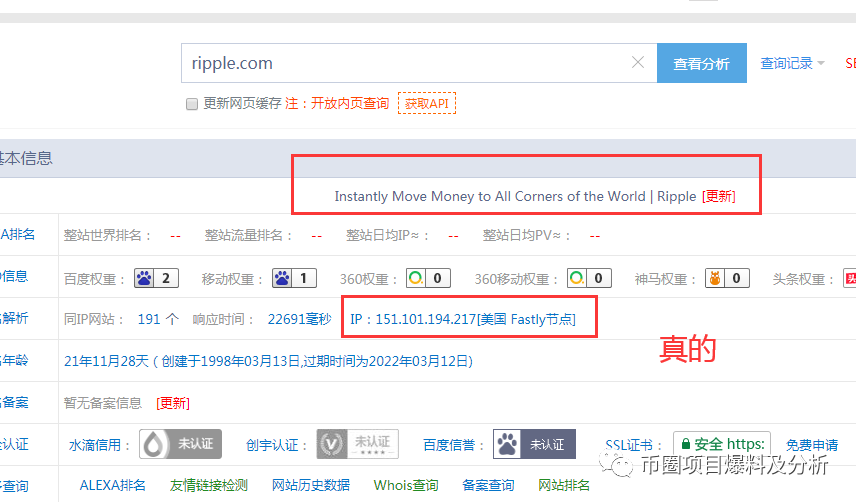Open the Whois查询 link

406,485
